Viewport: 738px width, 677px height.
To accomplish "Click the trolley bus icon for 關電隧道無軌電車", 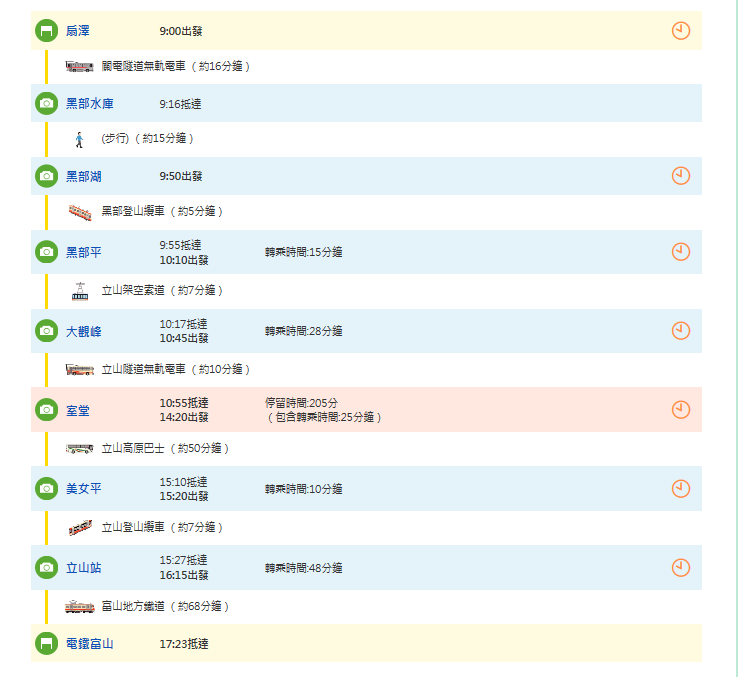I will coord(80,67).
